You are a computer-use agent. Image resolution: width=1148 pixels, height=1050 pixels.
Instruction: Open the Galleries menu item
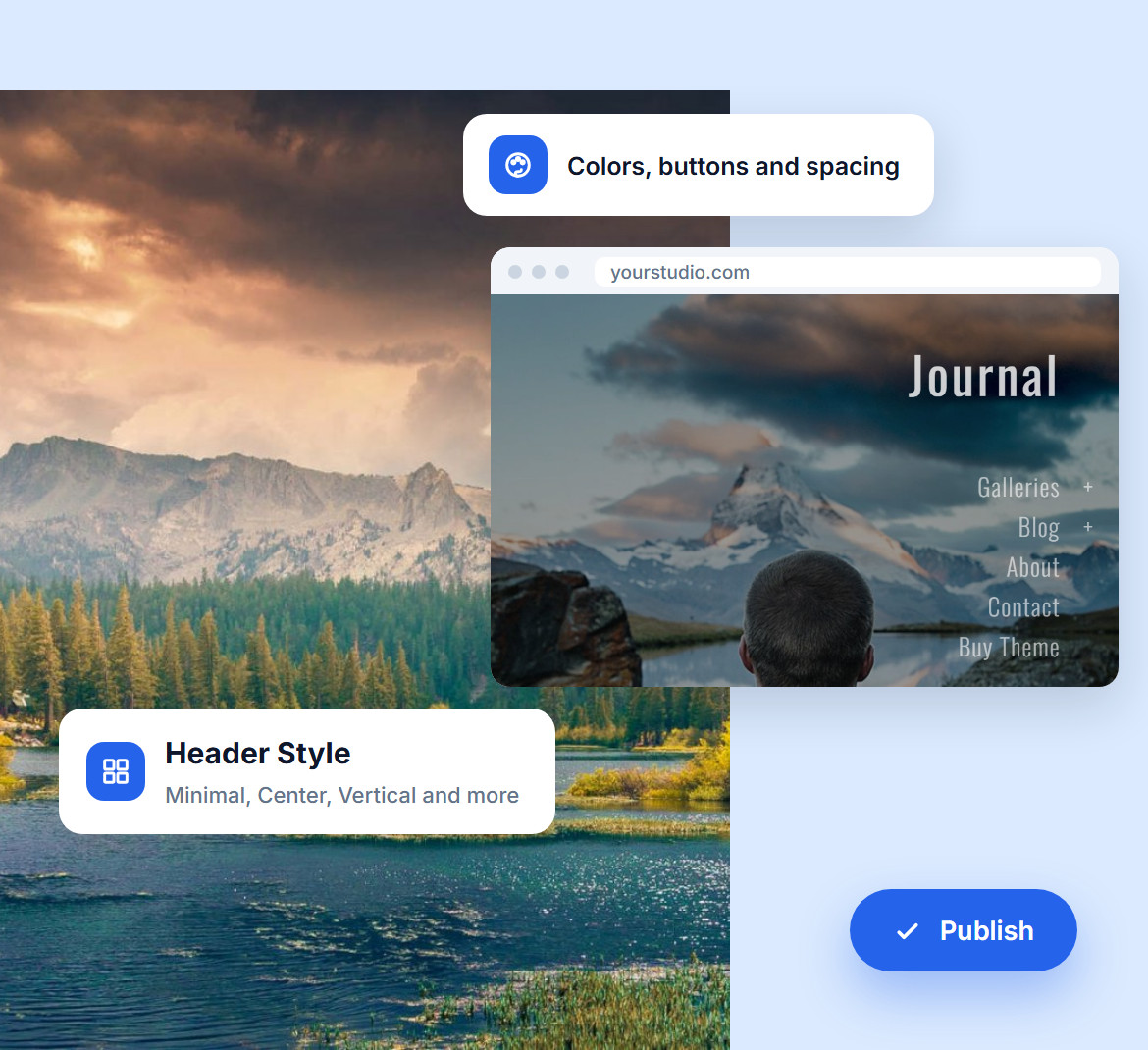tap(1018, 488)
